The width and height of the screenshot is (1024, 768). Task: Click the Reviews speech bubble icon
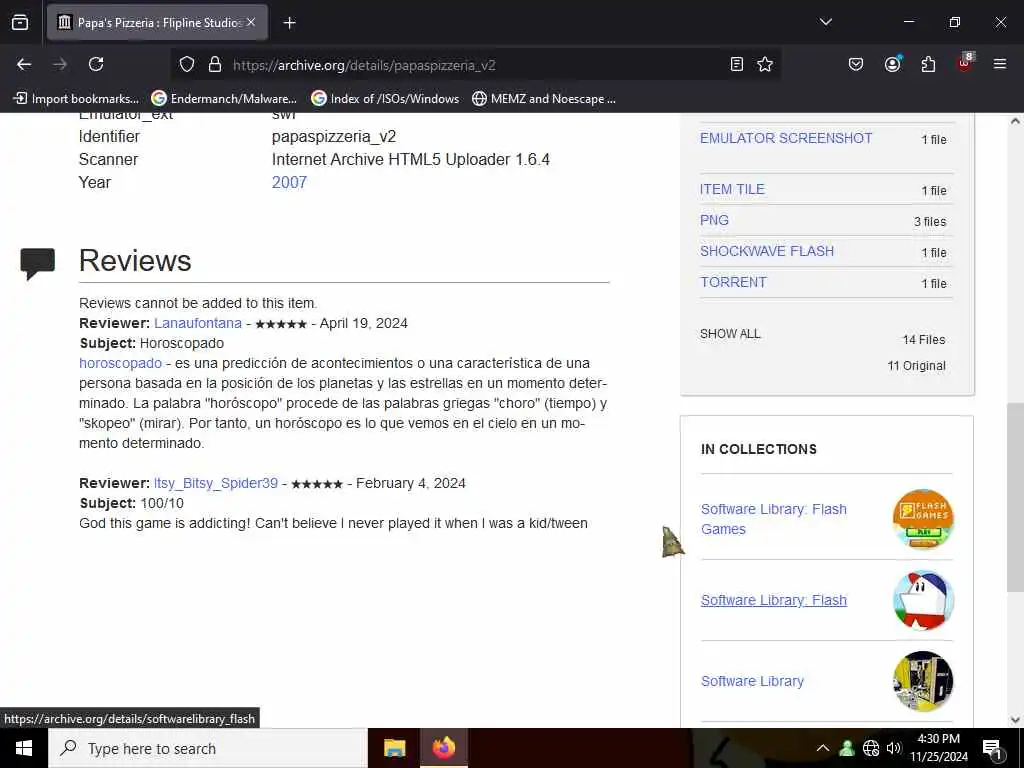37,264
